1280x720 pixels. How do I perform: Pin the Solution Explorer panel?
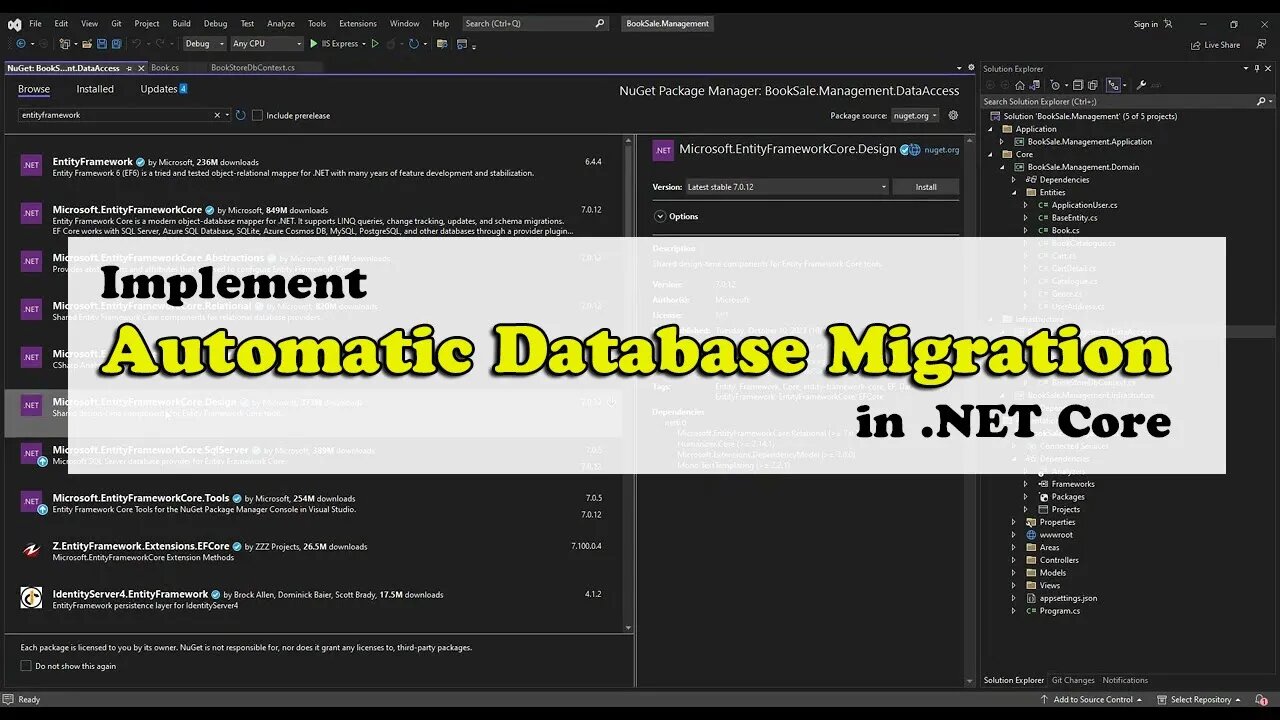pyautogui.click(x=1257, y=68)
